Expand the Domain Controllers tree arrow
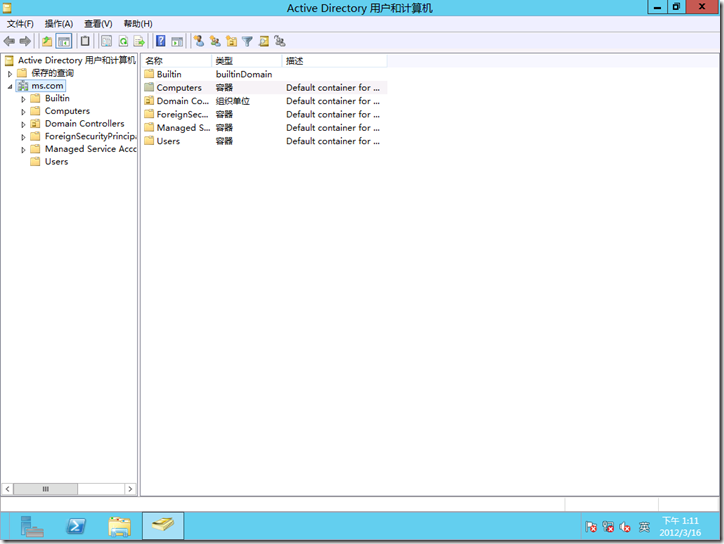 (x=23, y=124)
